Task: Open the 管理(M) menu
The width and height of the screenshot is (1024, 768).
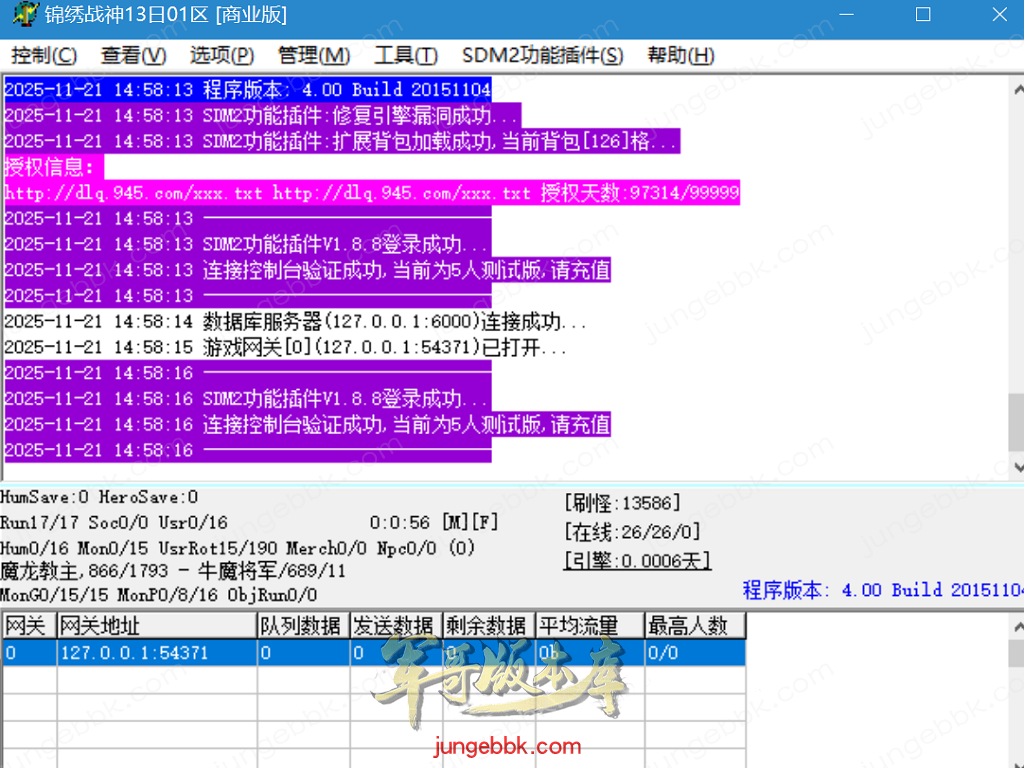Action: 314,56
